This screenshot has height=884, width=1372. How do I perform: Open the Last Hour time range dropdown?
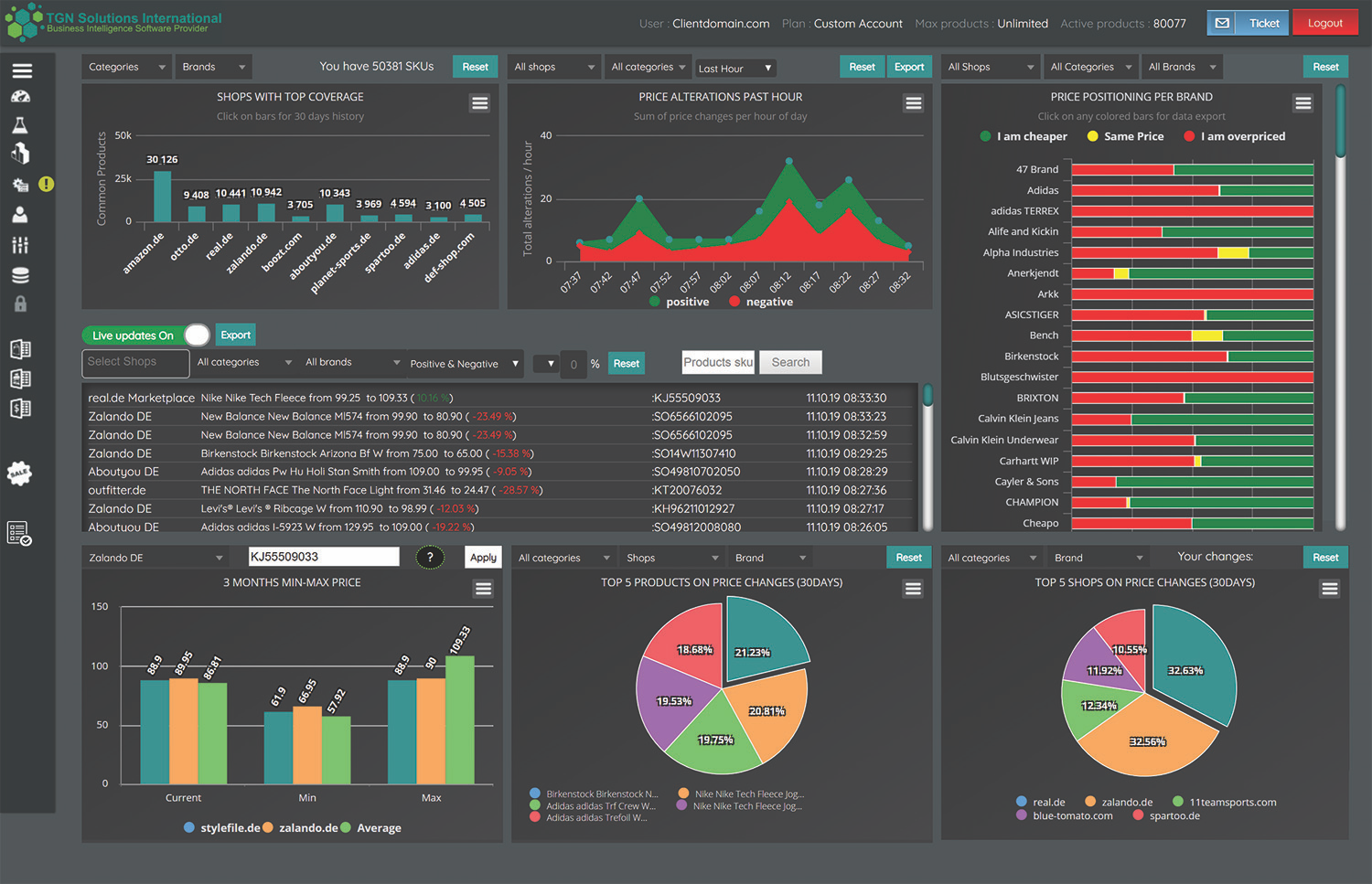pyautogui.click(x=735, y=68)
